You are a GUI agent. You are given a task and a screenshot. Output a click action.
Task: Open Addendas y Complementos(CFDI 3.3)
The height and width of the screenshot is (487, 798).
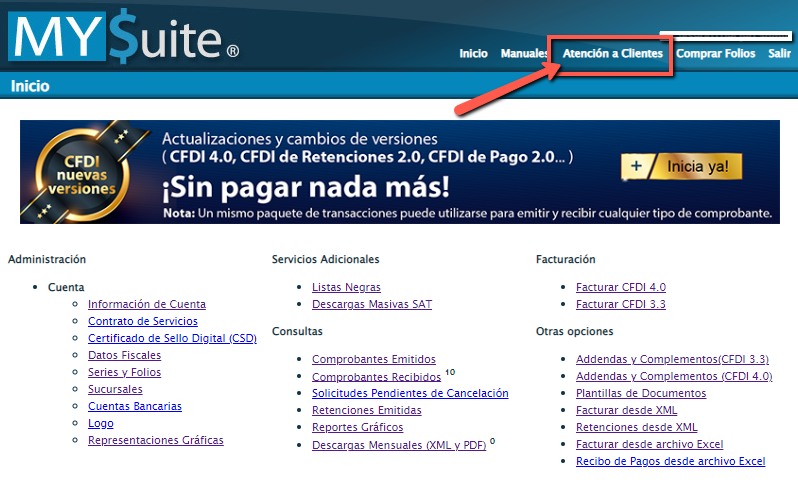tap(672, 359)
